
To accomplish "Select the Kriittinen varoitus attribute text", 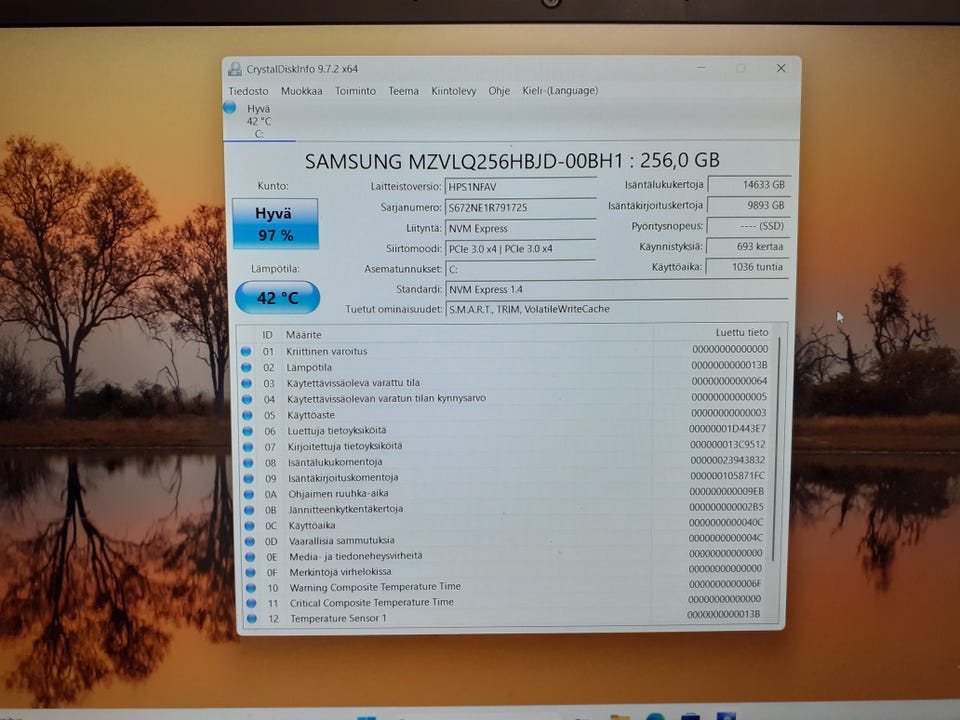I will [326, 351].
